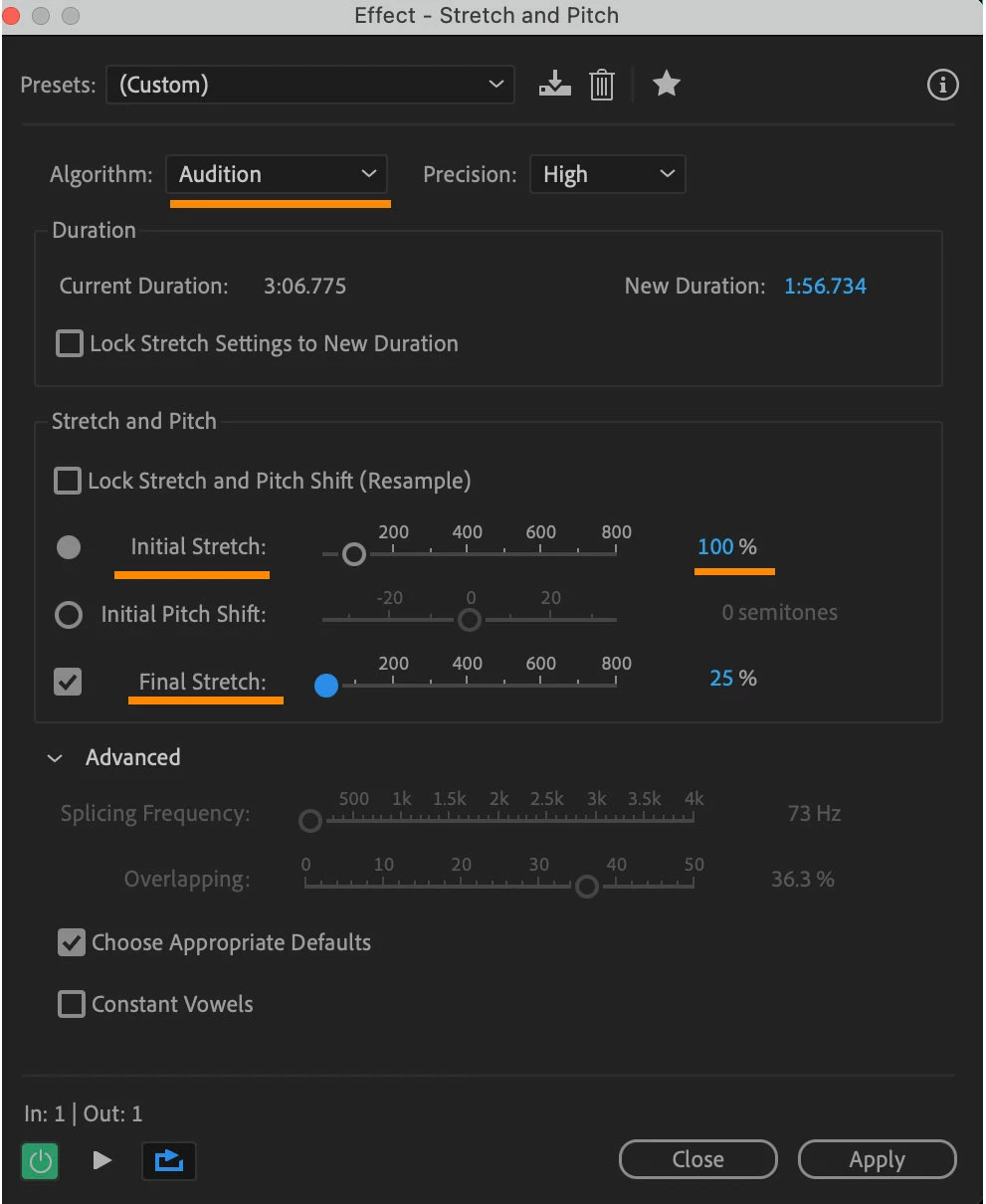Screen dimensions: 986x1204
Task: Open the Algorithm dropdown
Action: tap(277, 175)
